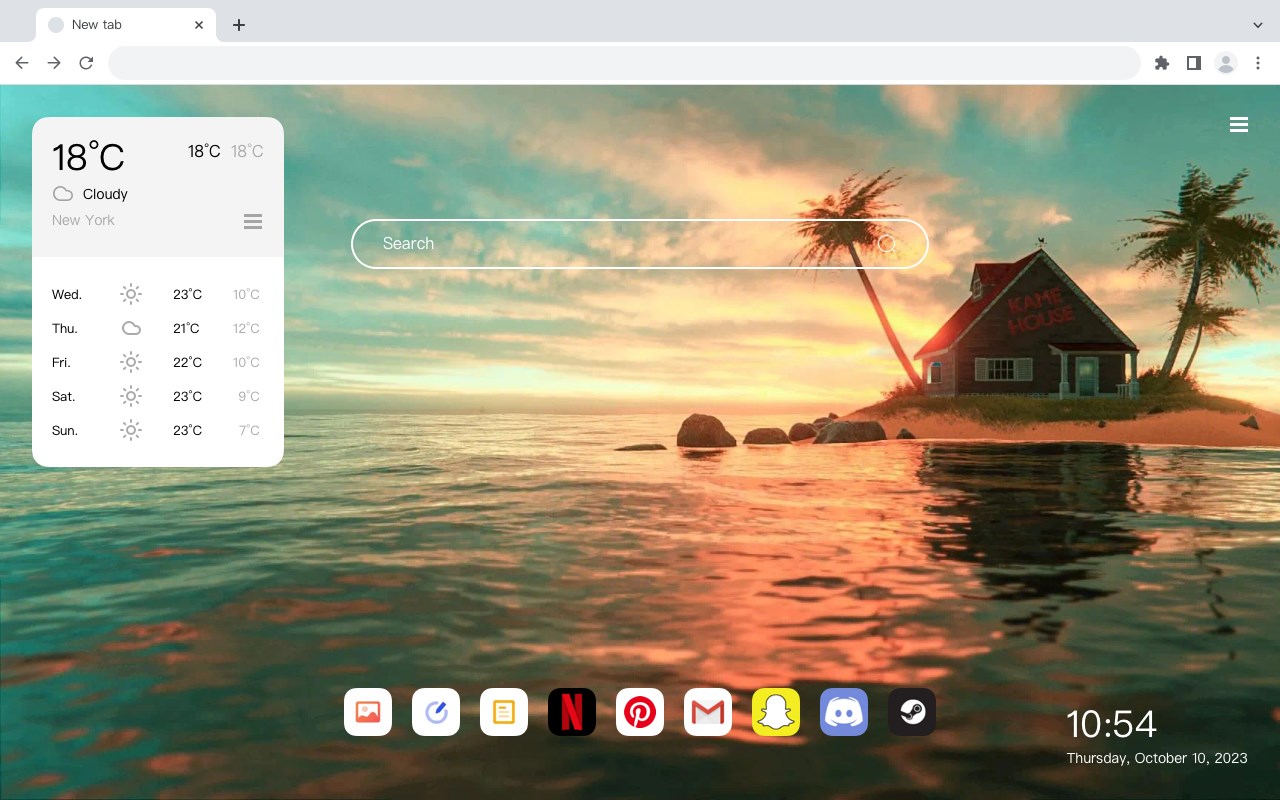
Task: Open the page hamburger menu at top right
Action: click(1239, 125)
